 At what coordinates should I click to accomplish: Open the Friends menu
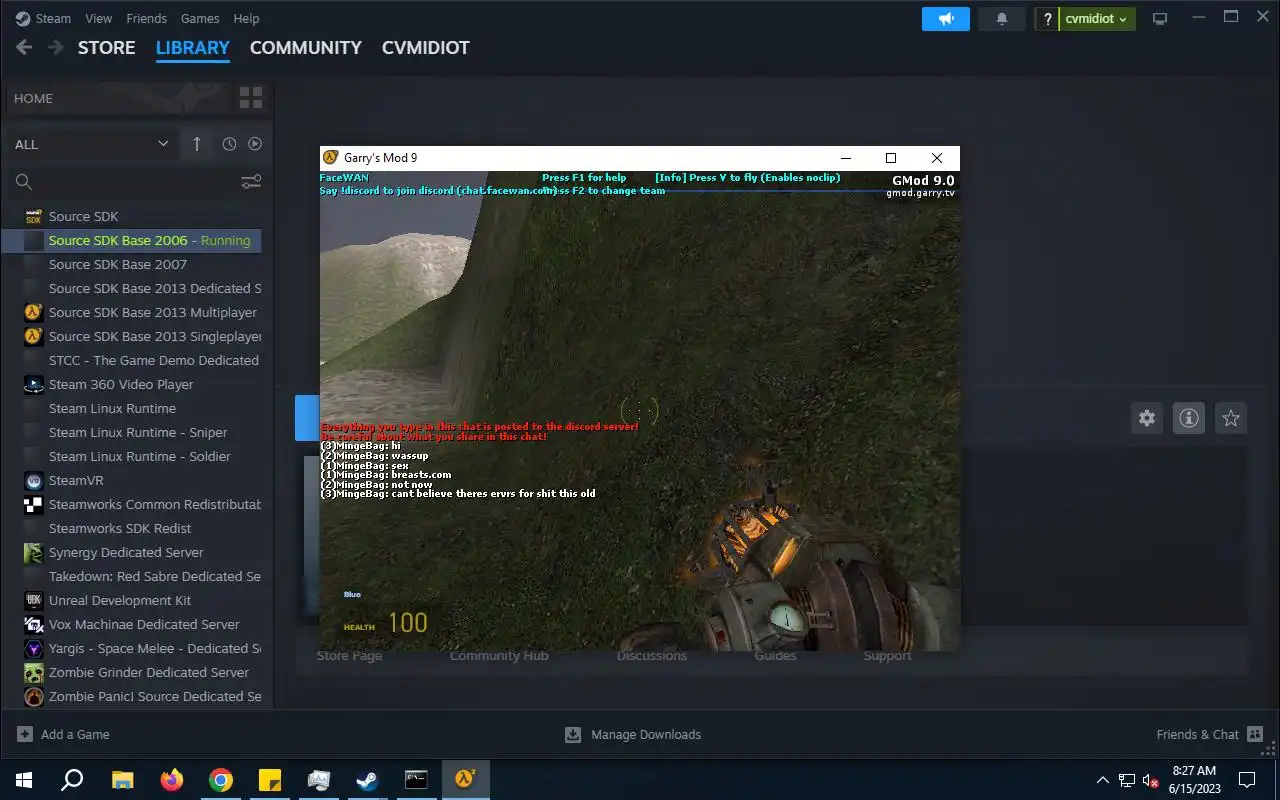pos(147,18)
